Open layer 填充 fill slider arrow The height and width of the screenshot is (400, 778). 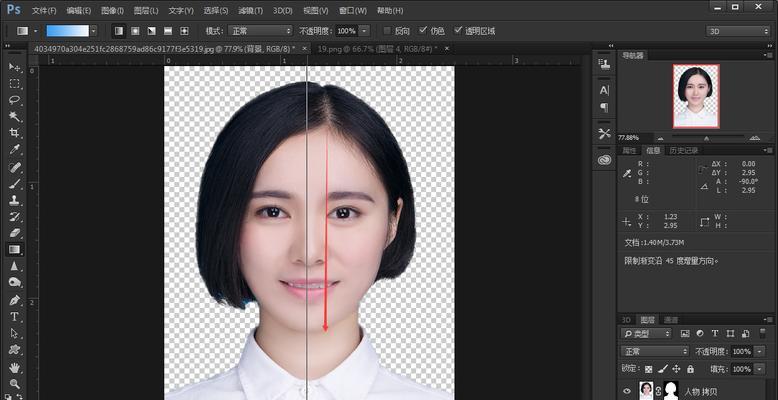[760, 369]
